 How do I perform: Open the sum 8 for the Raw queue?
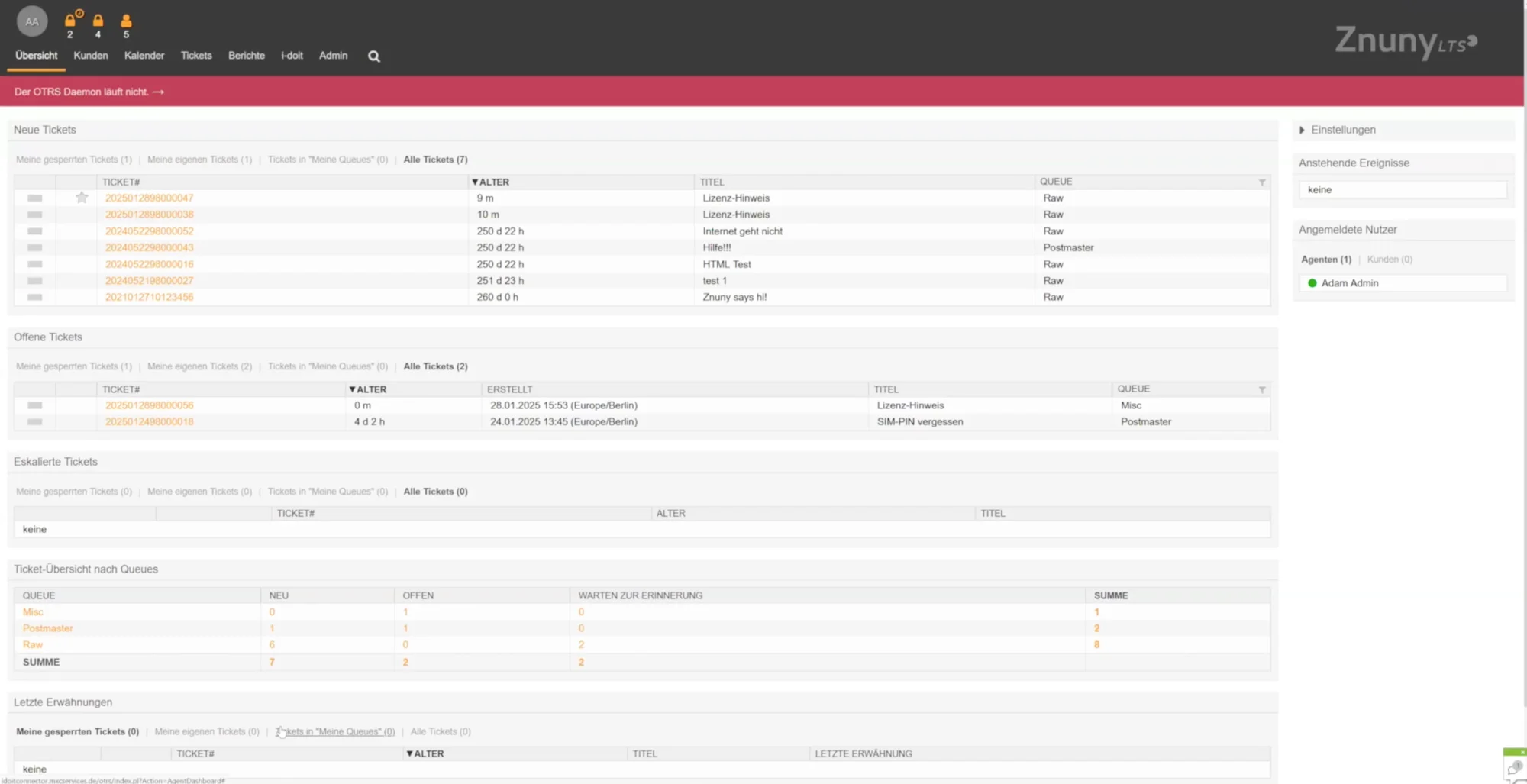click(x=1096, y=645)
